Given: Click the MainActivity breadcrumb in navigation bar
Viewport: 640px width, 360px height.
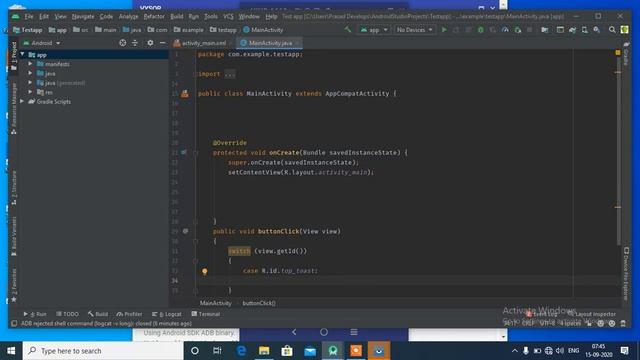Looking at the screenshot, I should (263, 30).
